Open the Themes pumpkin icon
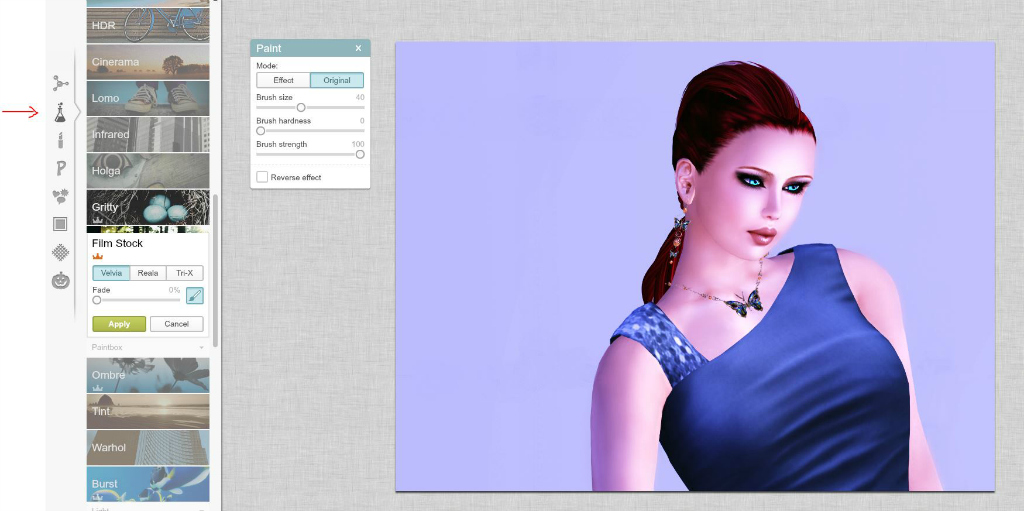Screen dimensions: 1024x511 click(60, 280)
